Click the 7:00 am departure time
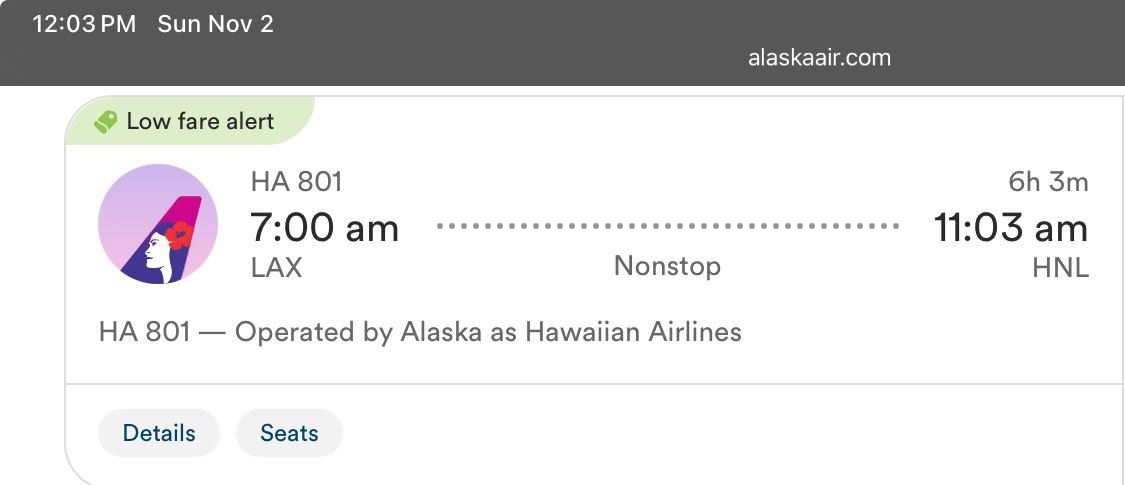Image resolution: width=1125 pixels, height=485 pixels. click(x=324, y=228)
